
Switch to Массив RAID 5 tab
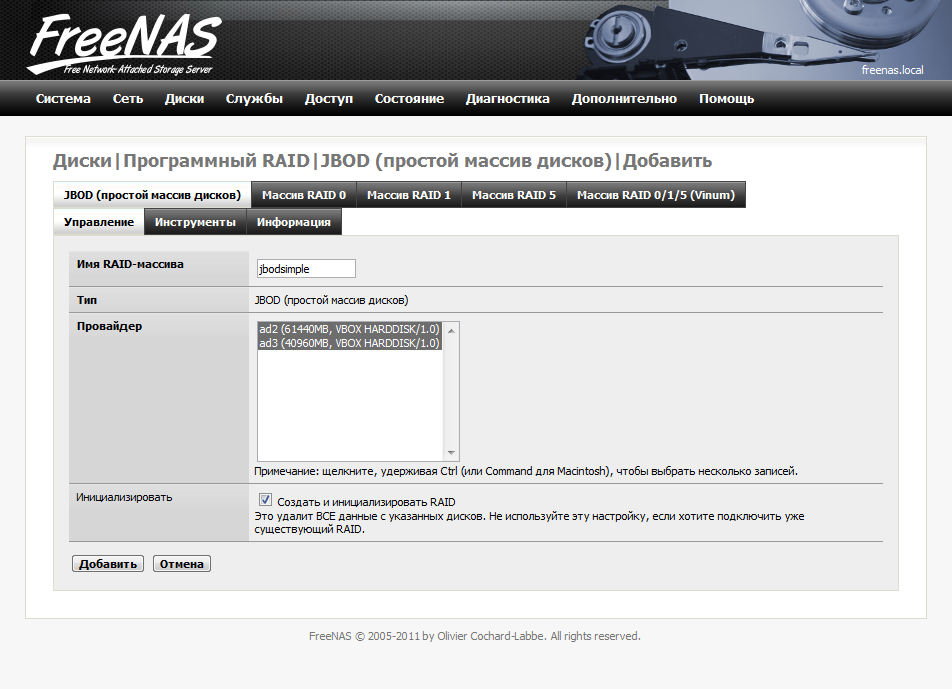click(514, 195)
